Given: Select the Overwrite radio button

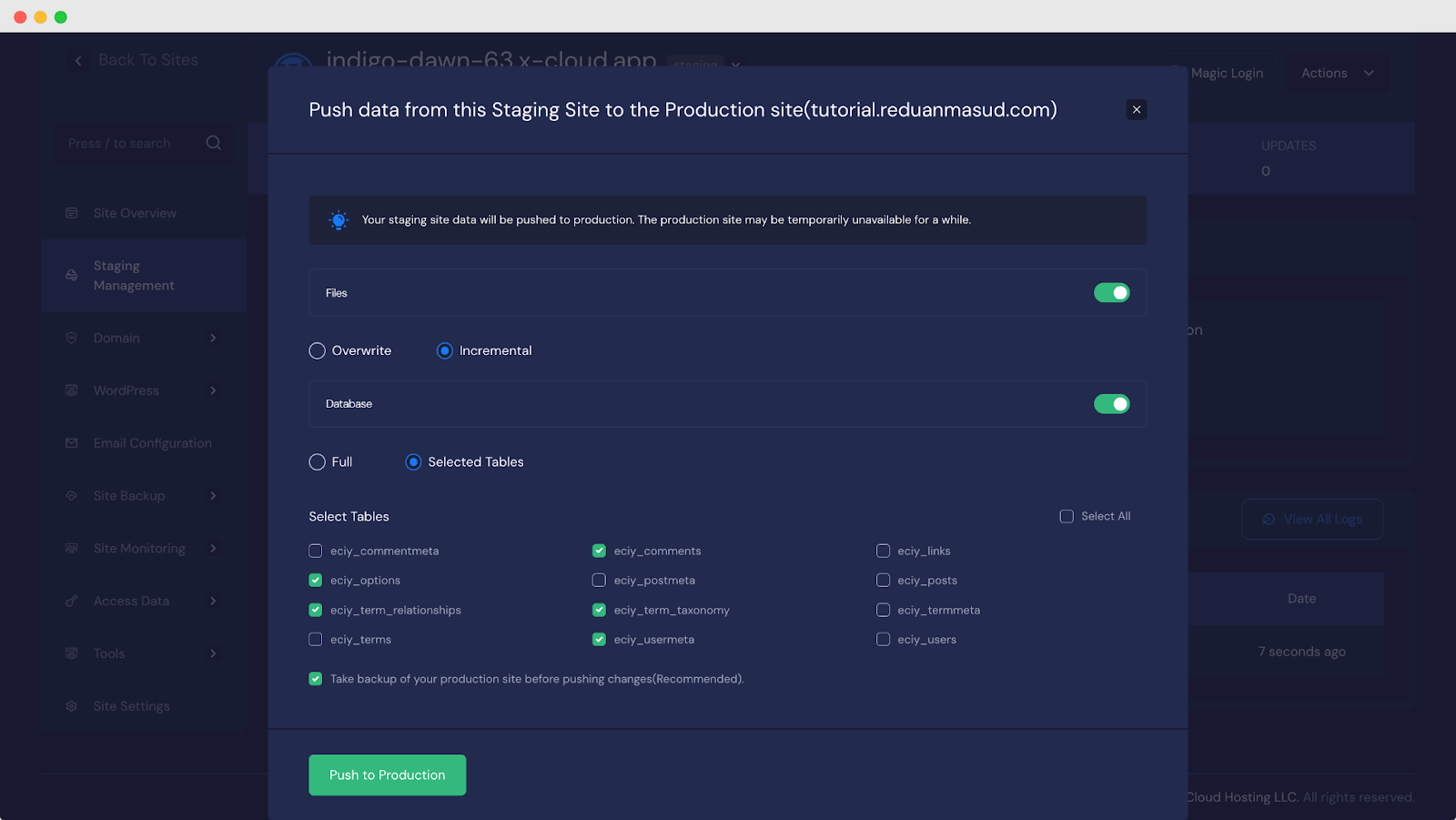Looking at the screenshot, I should [316, 350].
